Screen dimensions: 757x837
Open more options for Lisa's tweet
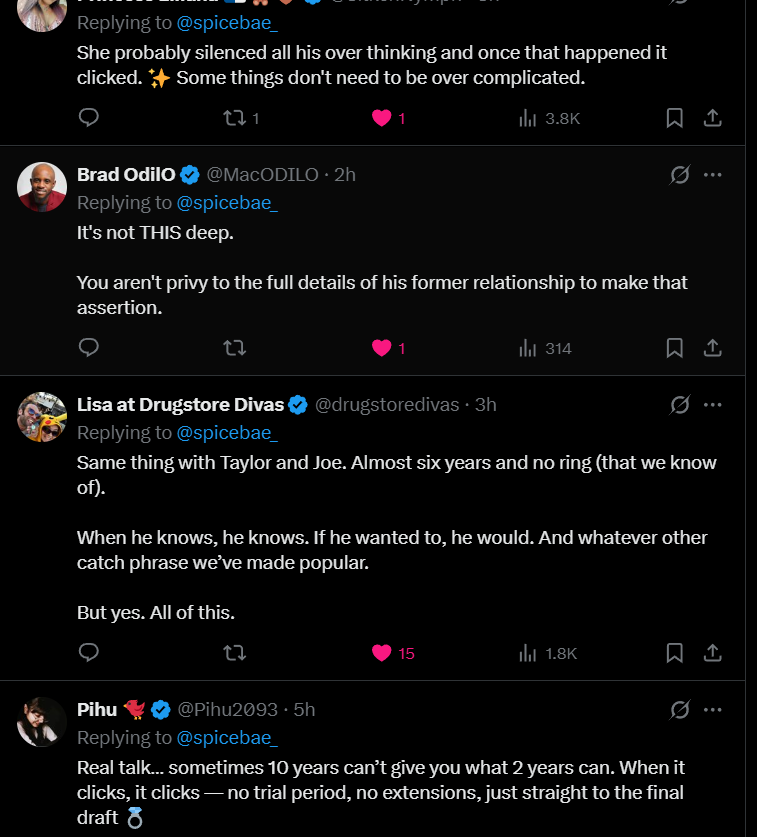(x=712, y=405)
